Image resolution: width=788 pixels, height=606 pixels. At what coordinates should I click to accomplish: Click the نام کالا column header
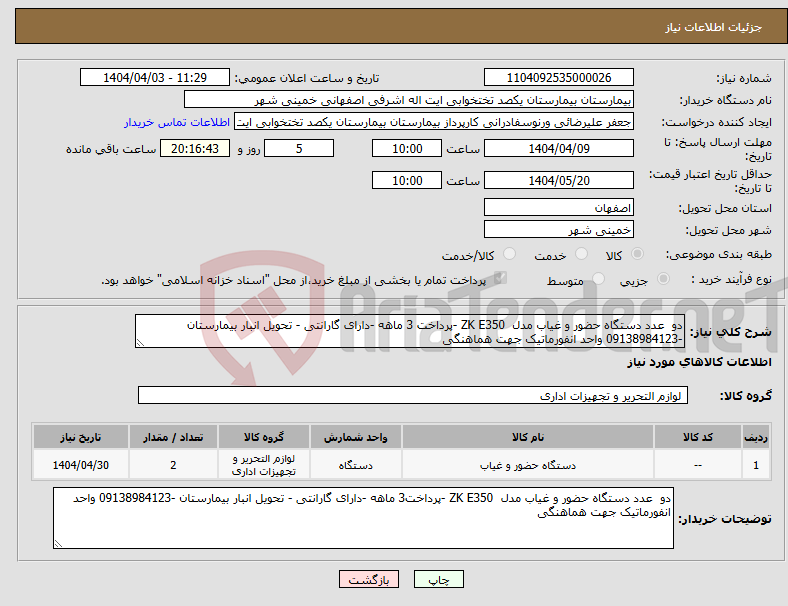528,437
